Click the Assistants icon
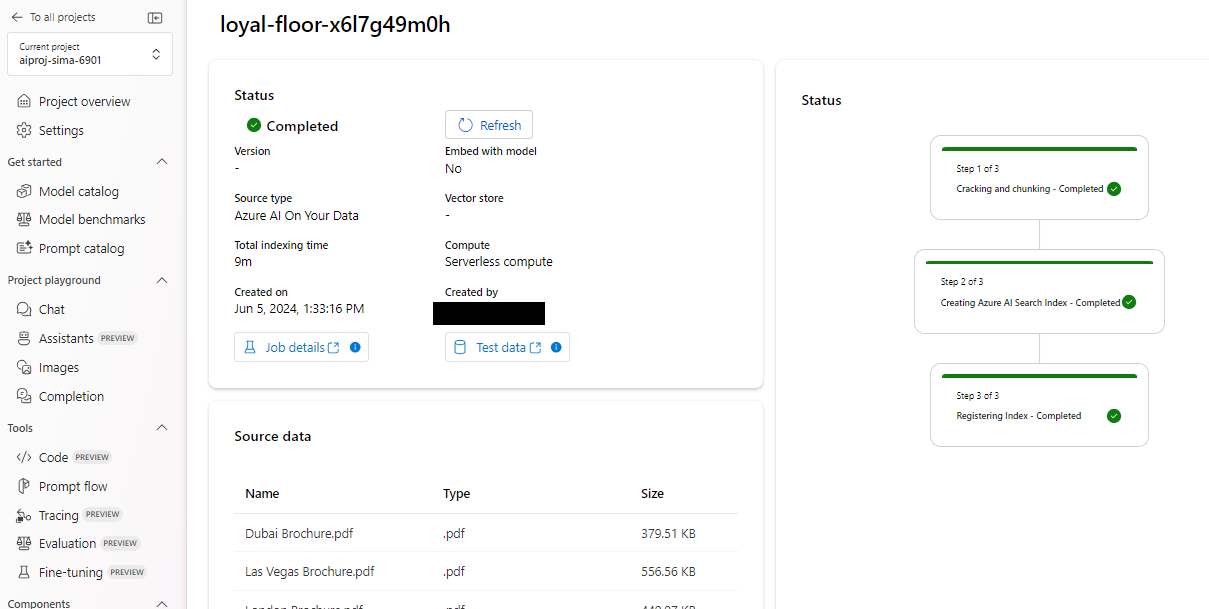The image size is (1209, 609). pos(24,338)
